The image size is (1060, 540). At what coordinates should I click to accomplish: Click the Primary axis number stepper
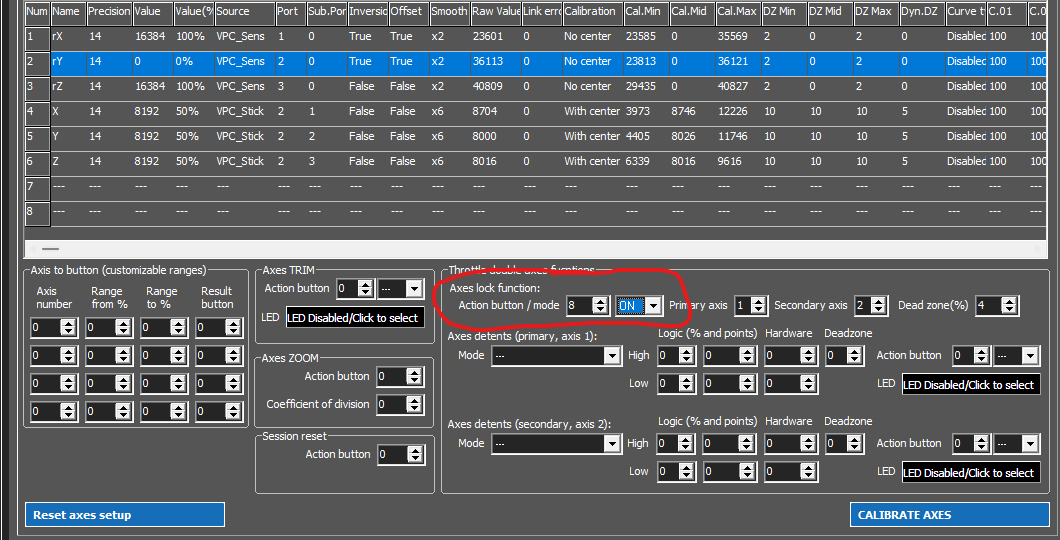pyautogui.click(x=750, y=305)
